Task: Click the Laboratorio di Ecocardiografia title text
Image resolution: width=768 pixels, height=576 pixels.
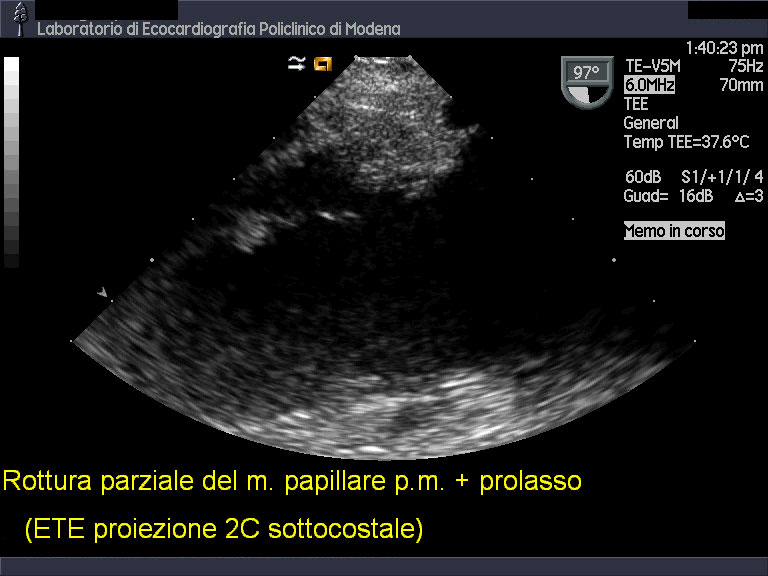Action: pos(218,29)
